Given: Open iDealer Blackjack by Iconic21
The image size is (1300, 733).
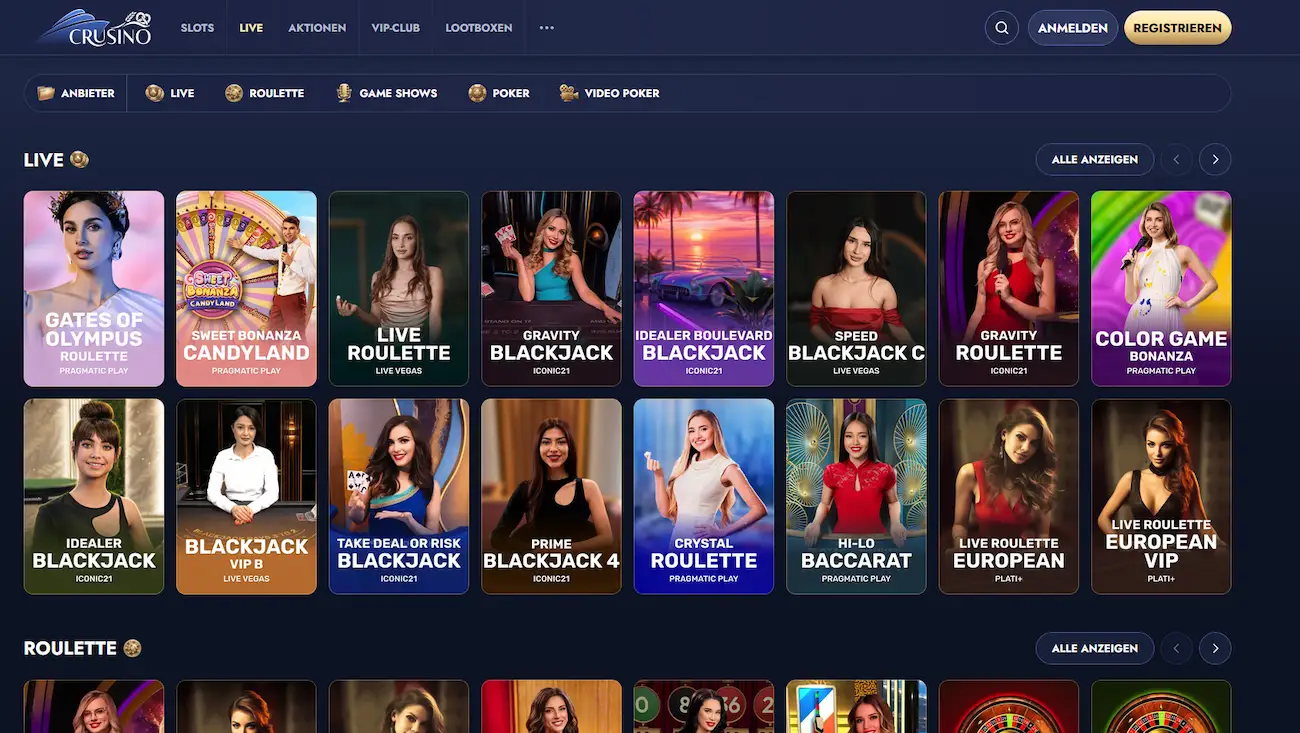Looking at the screenshot, I should 94,497.
